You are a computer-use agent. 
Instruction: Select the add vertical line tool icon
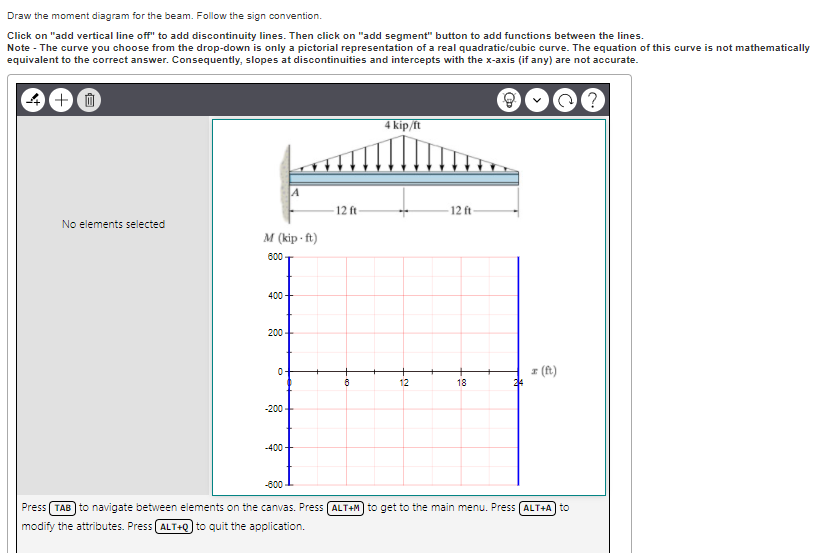click(x=33, y=100)
